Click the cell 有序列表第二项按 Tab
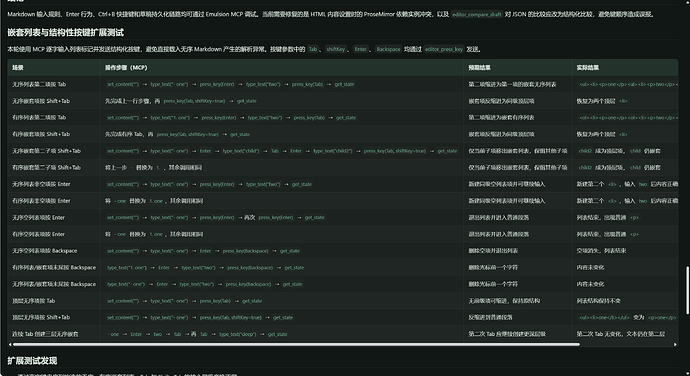 coord(39,118)
